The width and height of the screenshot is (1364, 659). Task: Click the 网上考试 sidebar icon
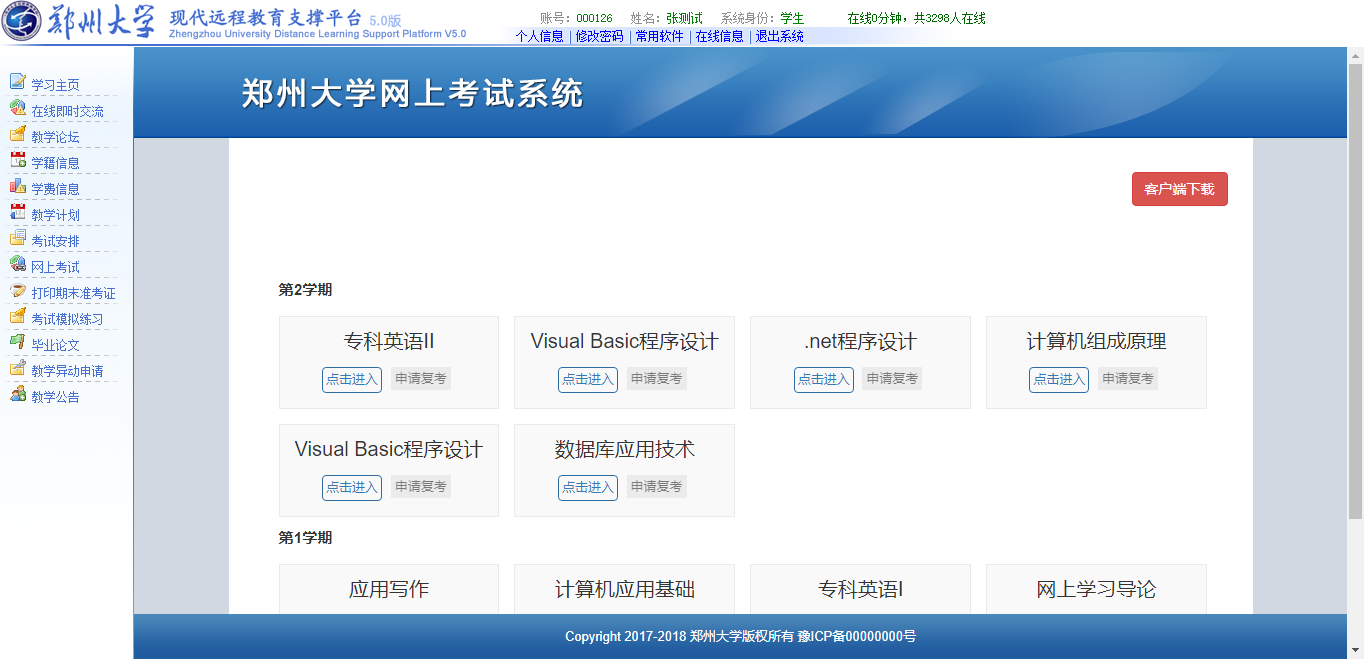pyautogui.click(x=17, y=265)
